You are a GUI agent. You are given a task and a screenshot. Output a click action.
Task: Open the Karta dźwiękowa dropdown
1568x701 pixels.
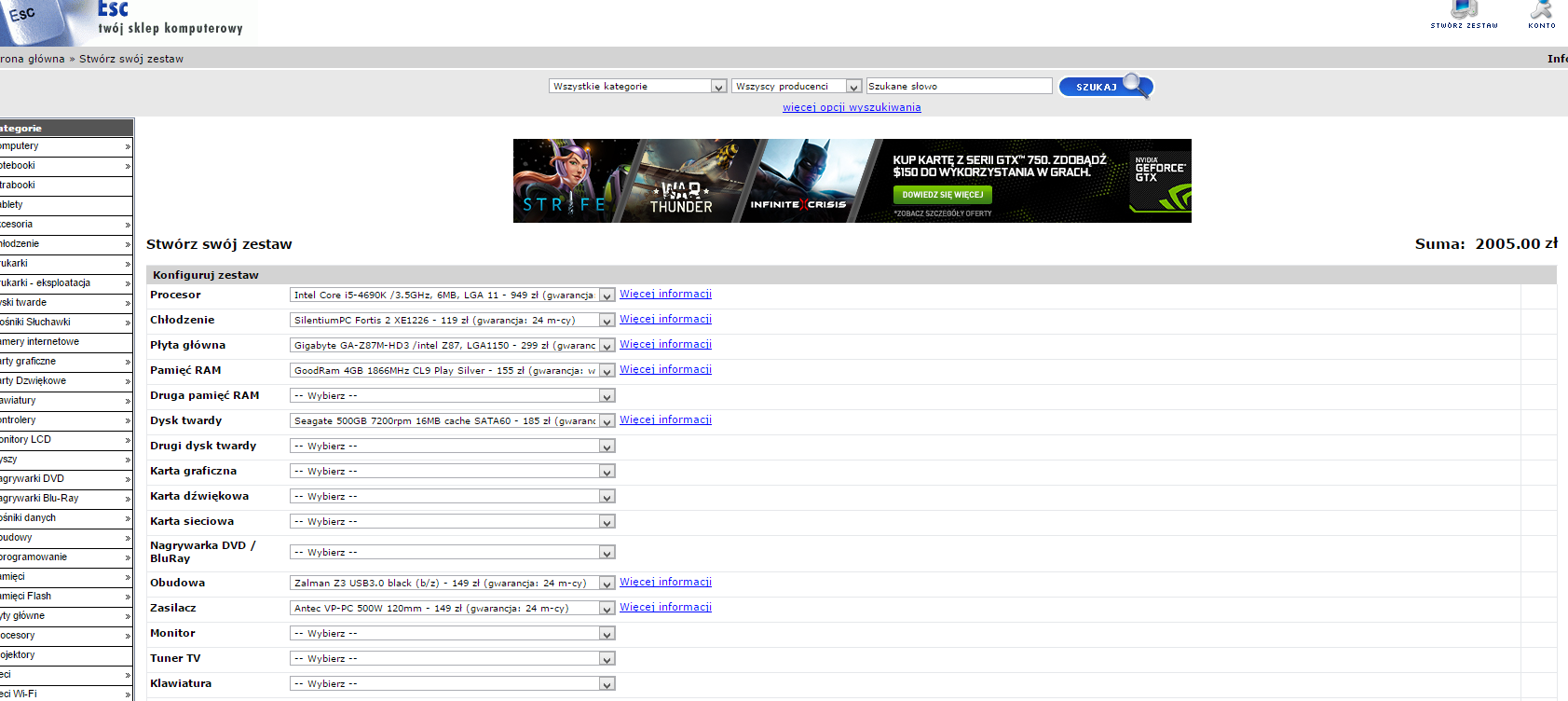(x=452, y=496)
